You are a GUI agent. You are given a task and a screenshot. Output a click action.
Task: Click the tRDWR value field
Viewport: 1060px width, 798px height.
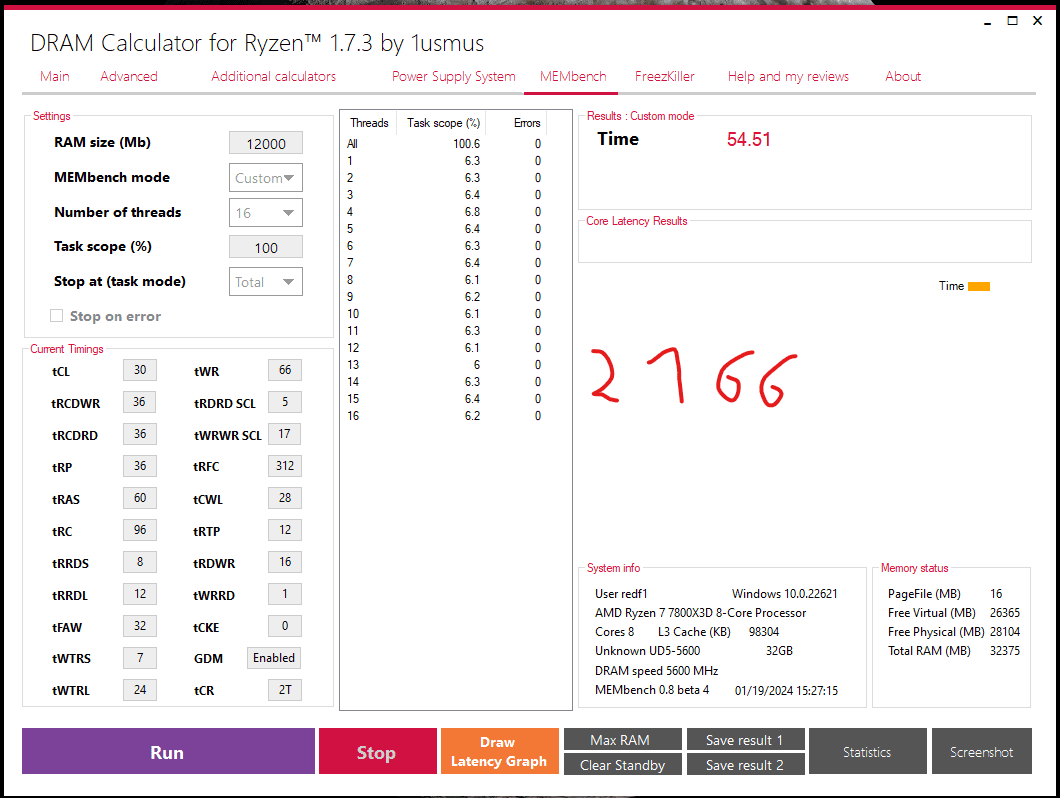(285, 562)
